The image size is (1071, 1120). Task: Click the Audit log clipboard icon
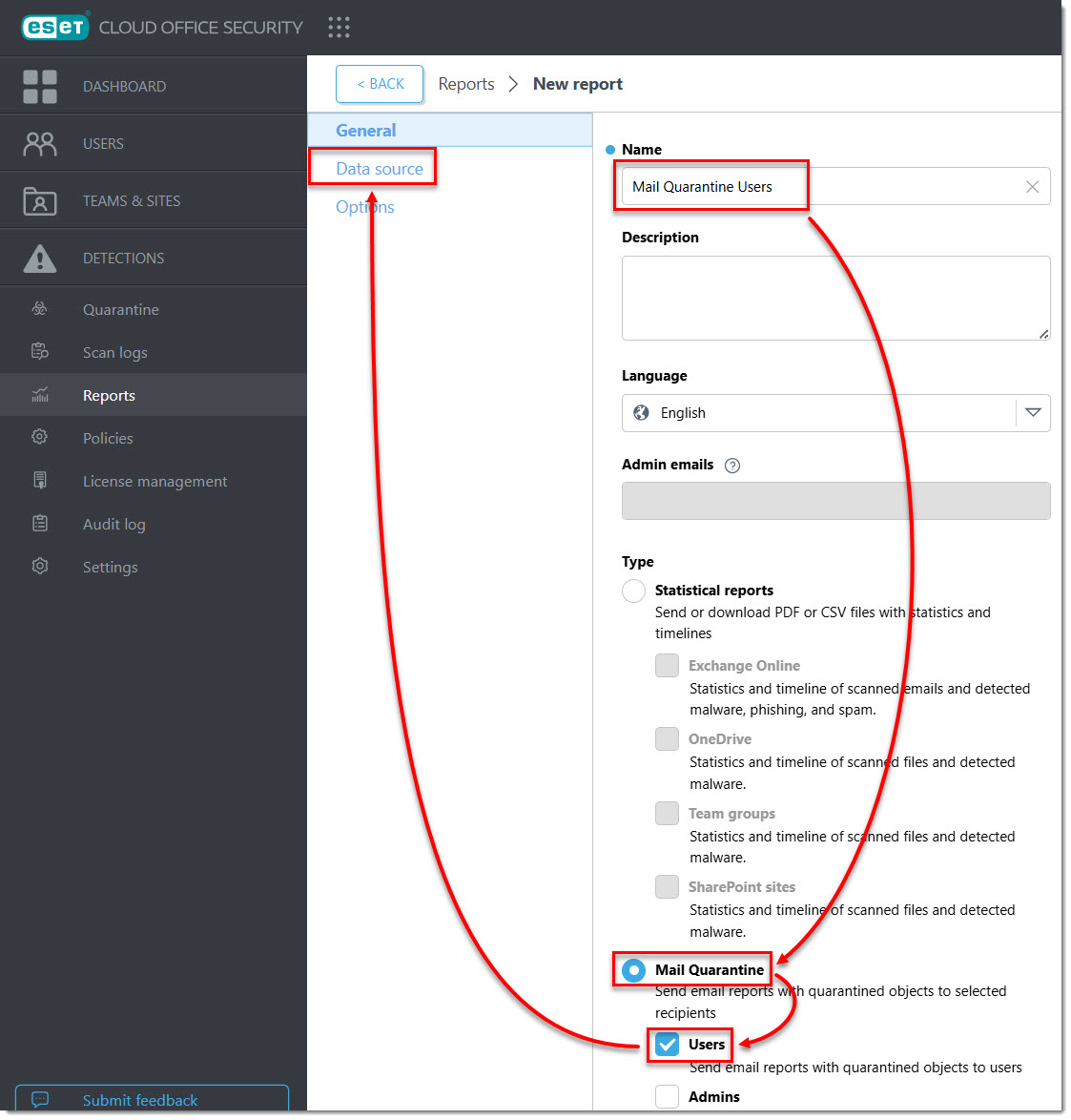pos(40,525)
